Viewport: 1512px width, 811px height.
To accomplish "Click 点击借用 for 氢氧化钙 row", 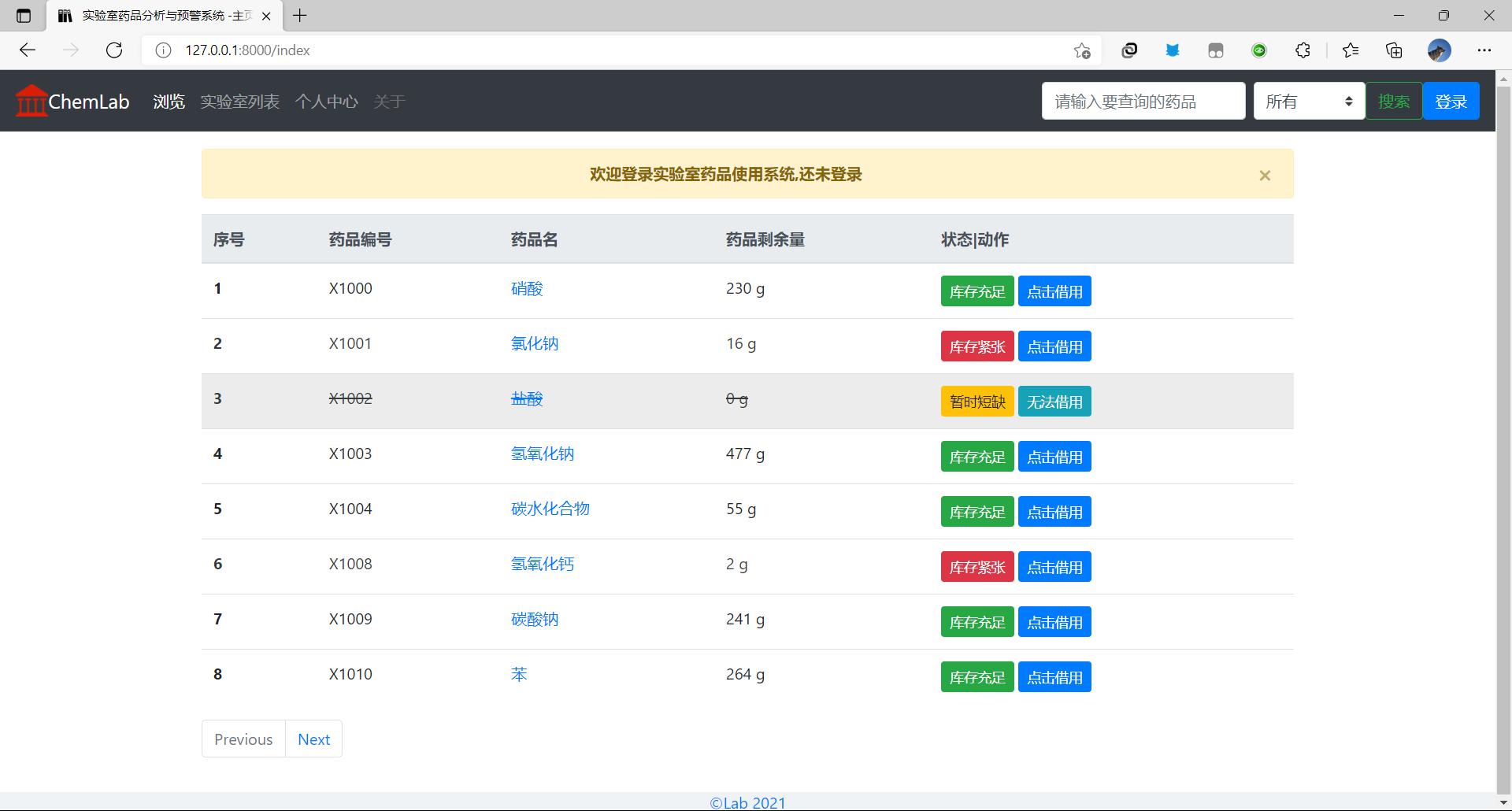I will pos(1054,567).
